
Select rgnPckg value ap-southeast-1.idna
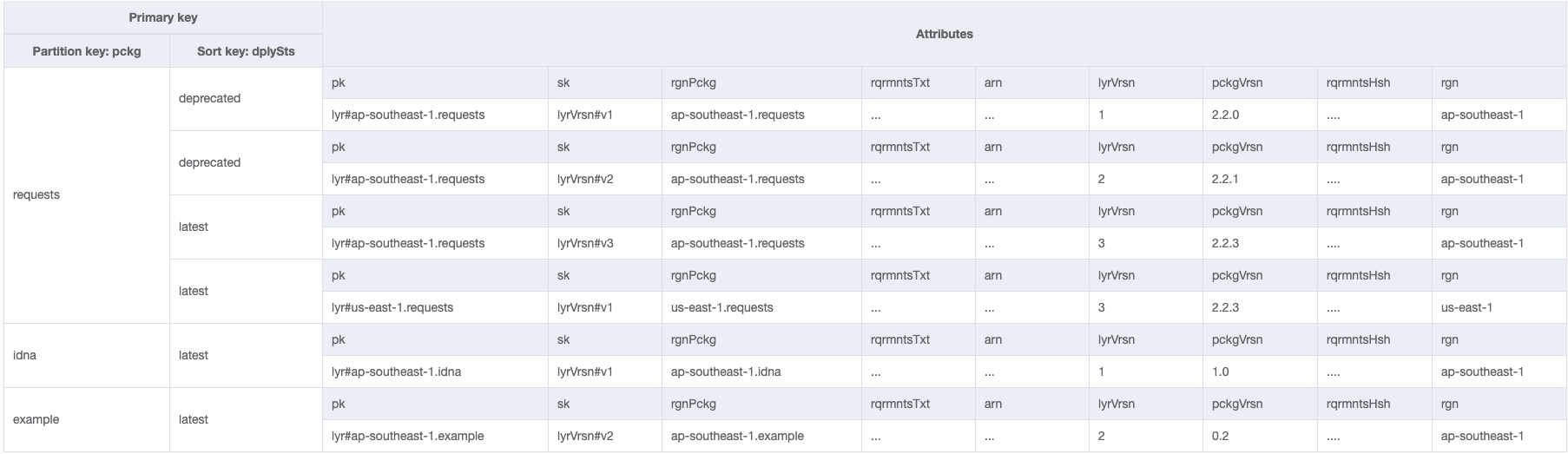(726, 372)
